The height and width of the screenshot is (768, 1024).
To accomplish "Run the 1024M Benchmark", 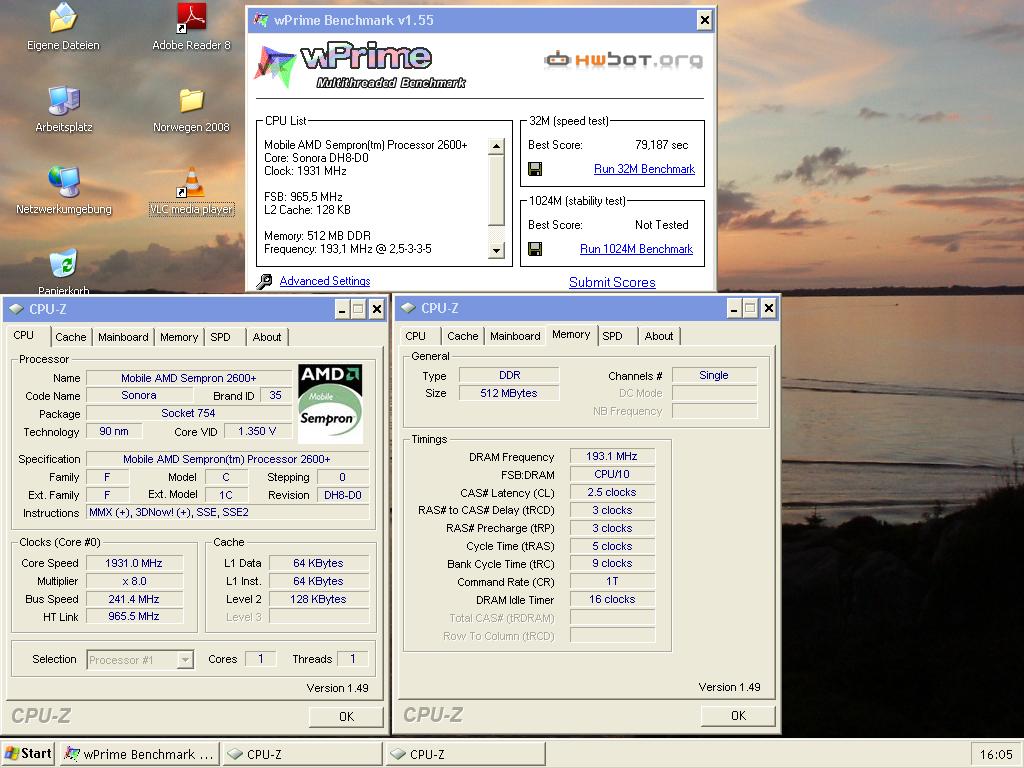I will coord(636,249).
